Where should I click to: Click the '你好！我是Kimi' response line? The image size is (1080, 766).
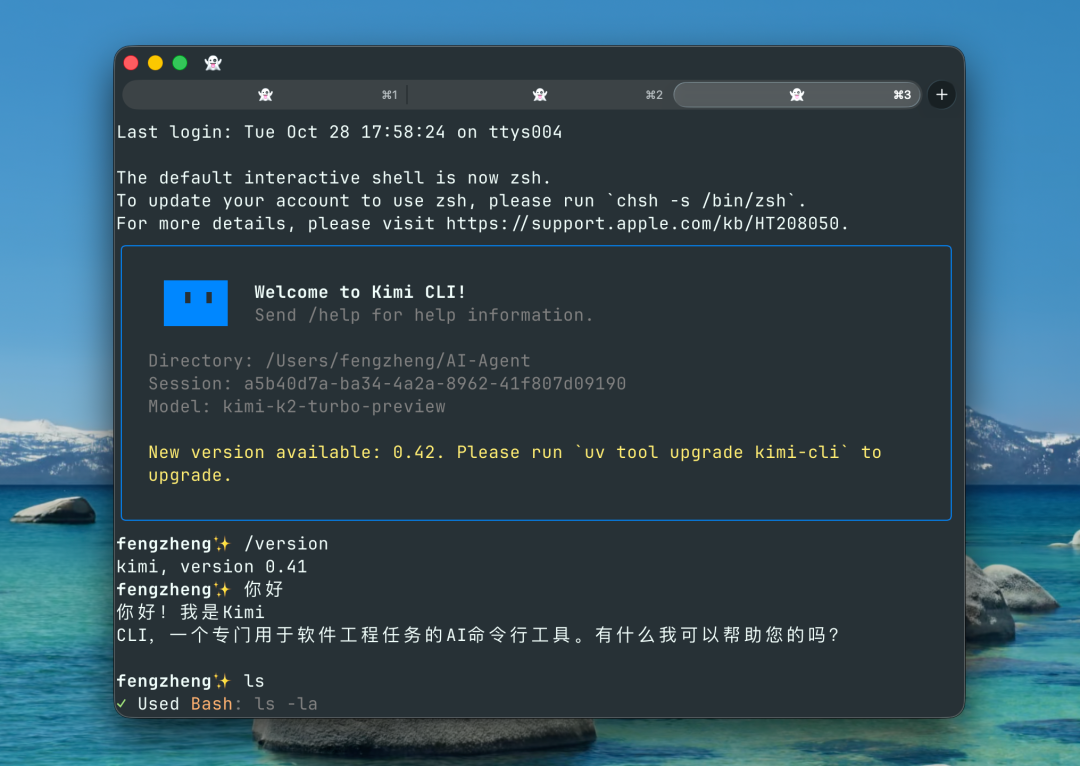(190, 612)
